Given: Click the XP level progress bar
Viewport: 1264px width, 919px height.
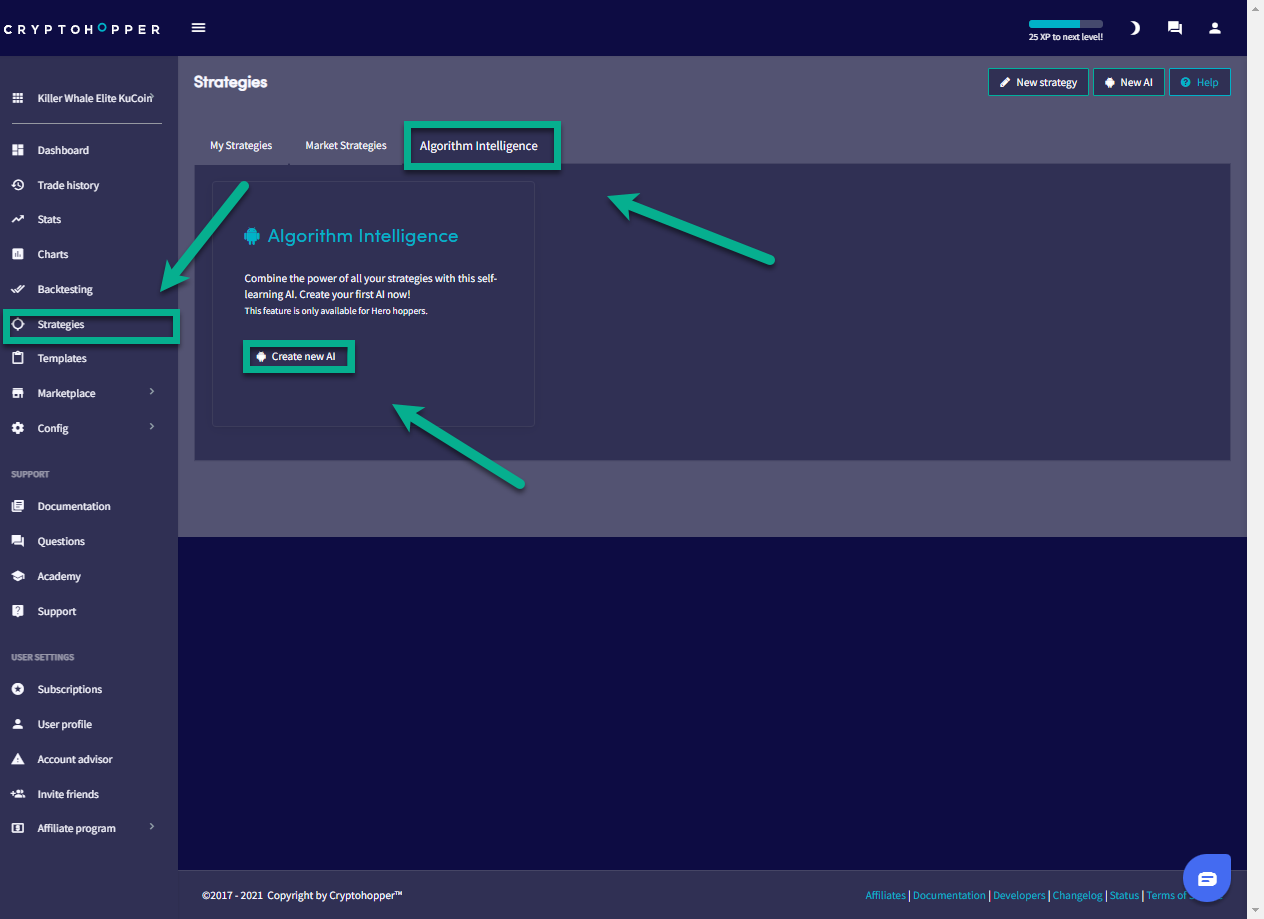Looking at the screenshot, I should point(1065,24).
